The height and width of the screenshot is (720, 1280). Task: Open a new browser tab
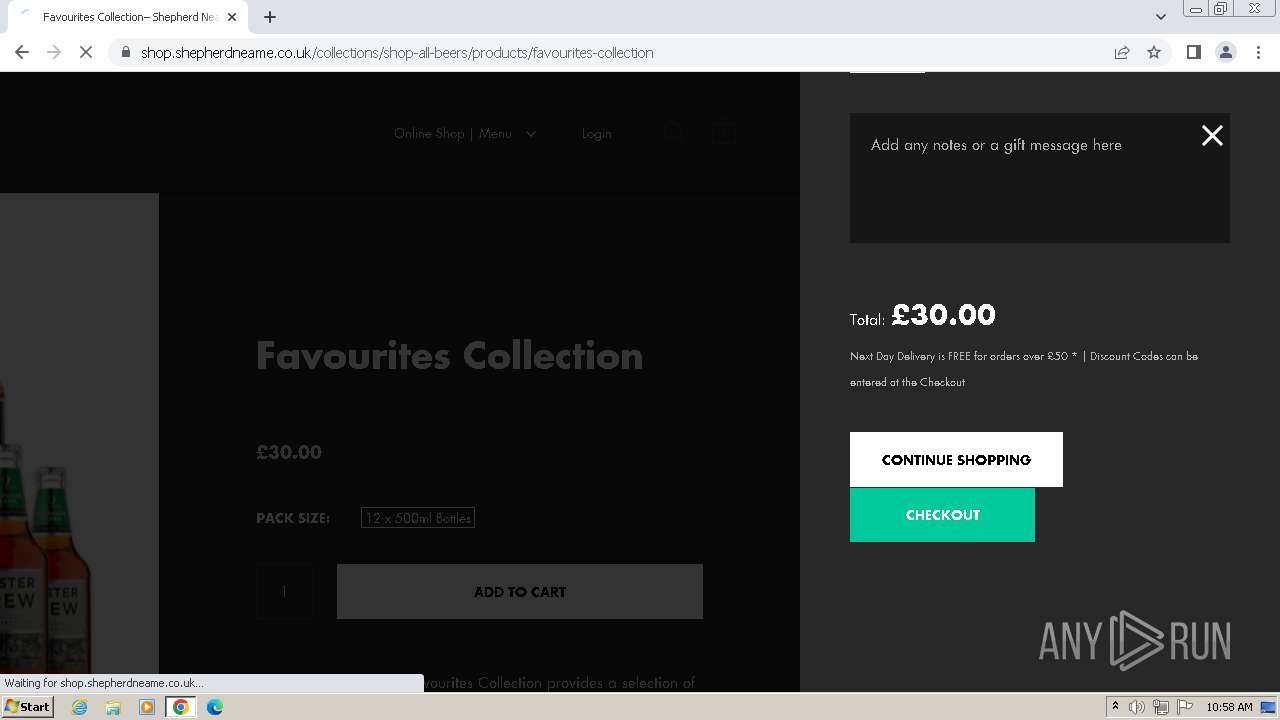tap(270, 17)
